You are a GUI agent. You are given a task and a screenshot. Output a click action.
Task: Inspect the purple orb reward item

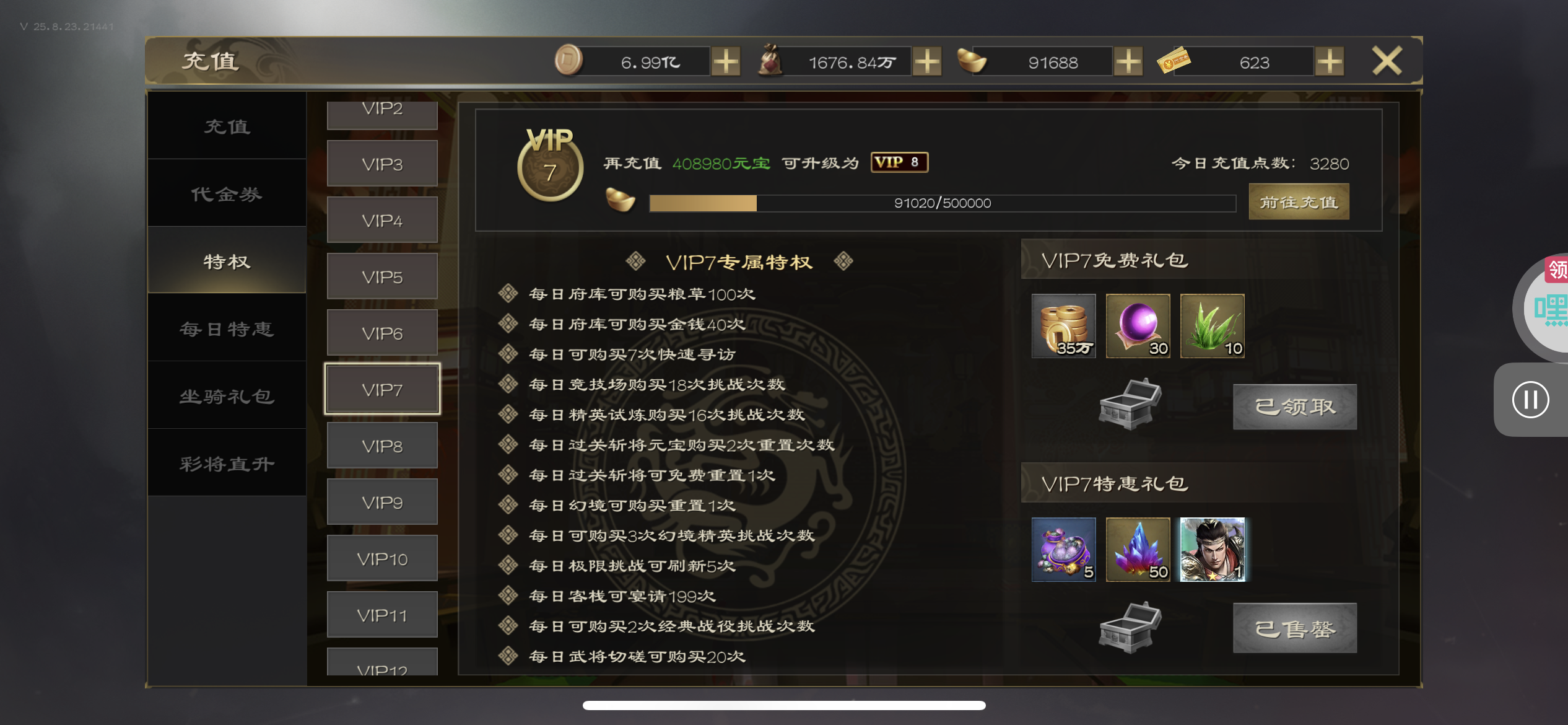pyautogui.click(x=1138, y=326)
